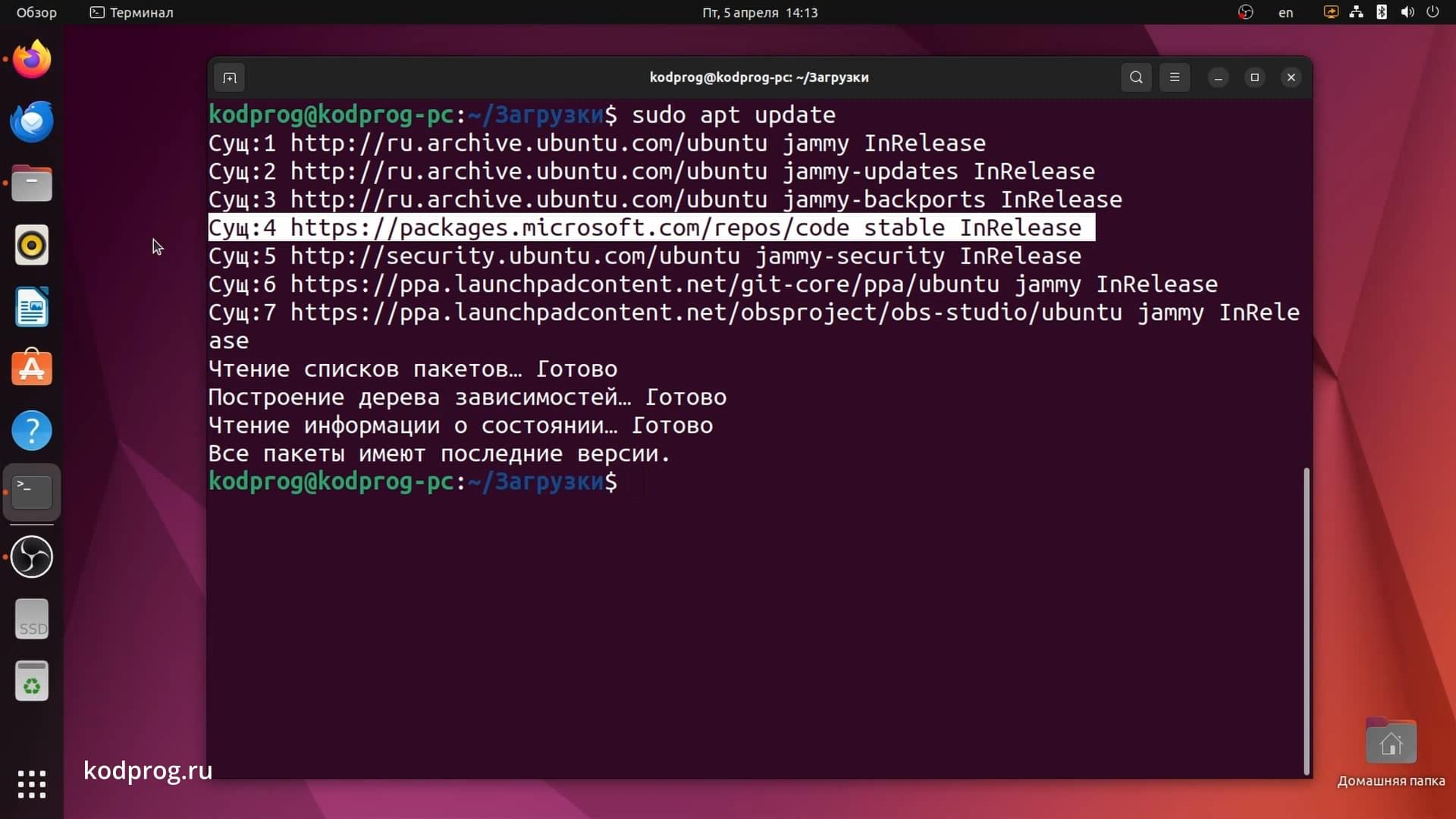Launch LibreOffice Writer from dock
1456x819 pixels.
click(32, 307)
